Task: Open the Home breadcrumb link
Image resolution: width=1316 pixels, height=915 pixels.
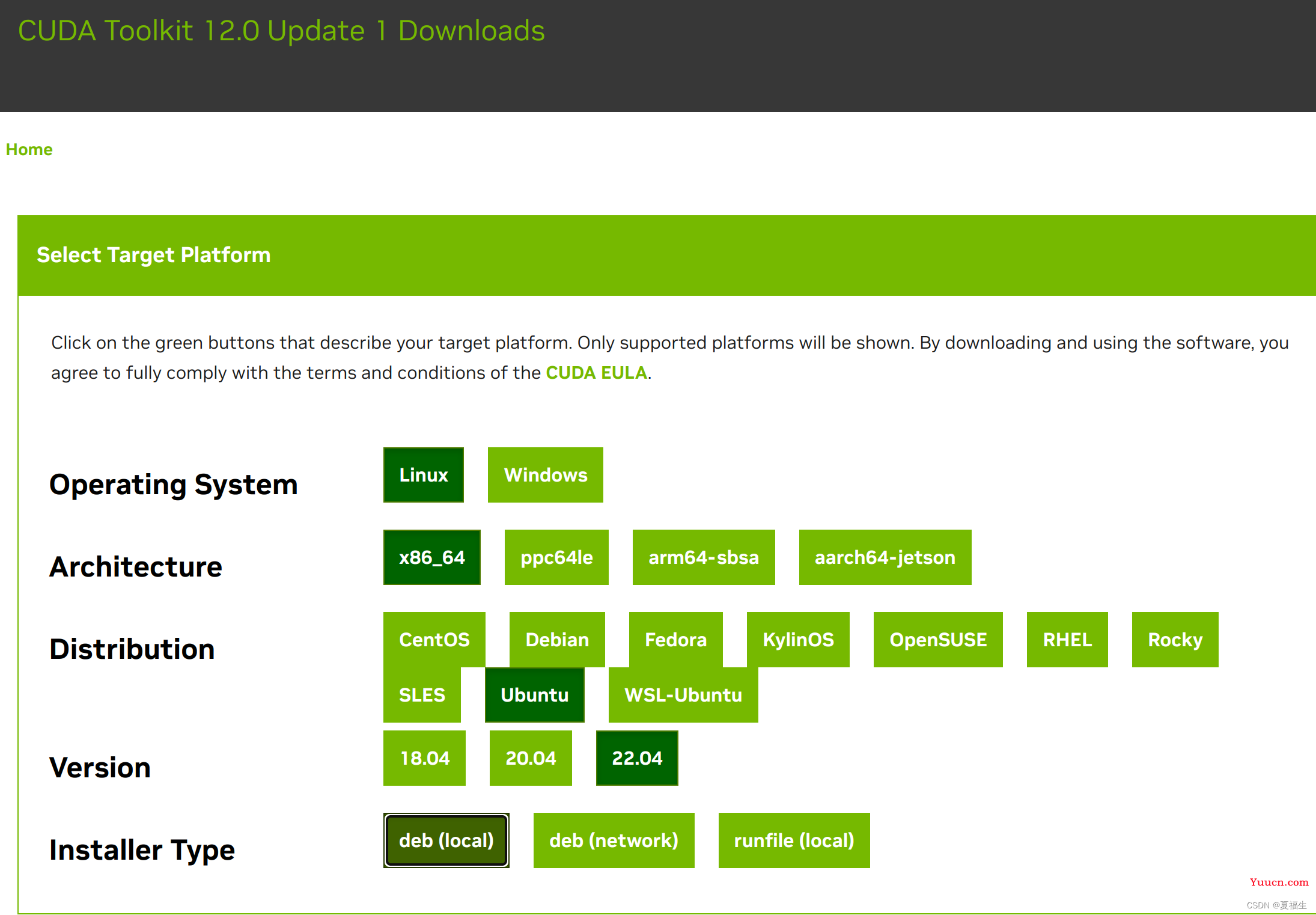Action: (29, 149)
